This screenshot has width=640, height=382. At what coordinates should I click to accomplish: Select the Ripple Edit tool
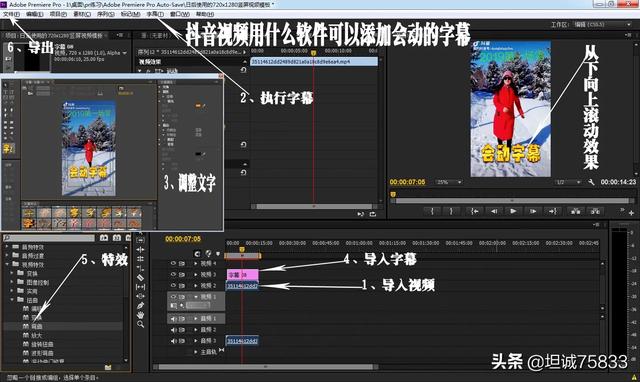pos(140,249)
